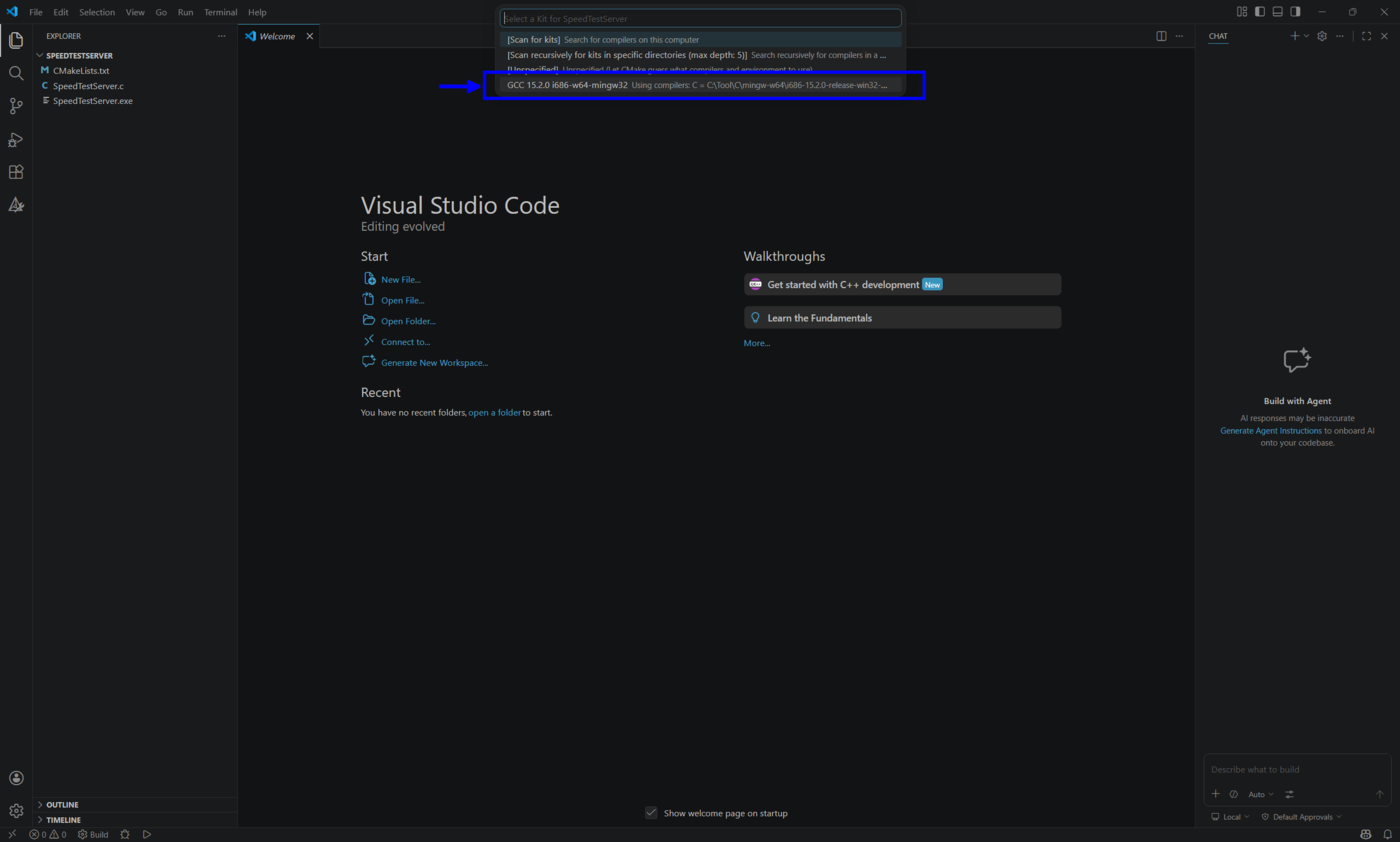Run the project via the status bar play icon
The height and width of the screenshot is (842, 1400).
(146, 833)
